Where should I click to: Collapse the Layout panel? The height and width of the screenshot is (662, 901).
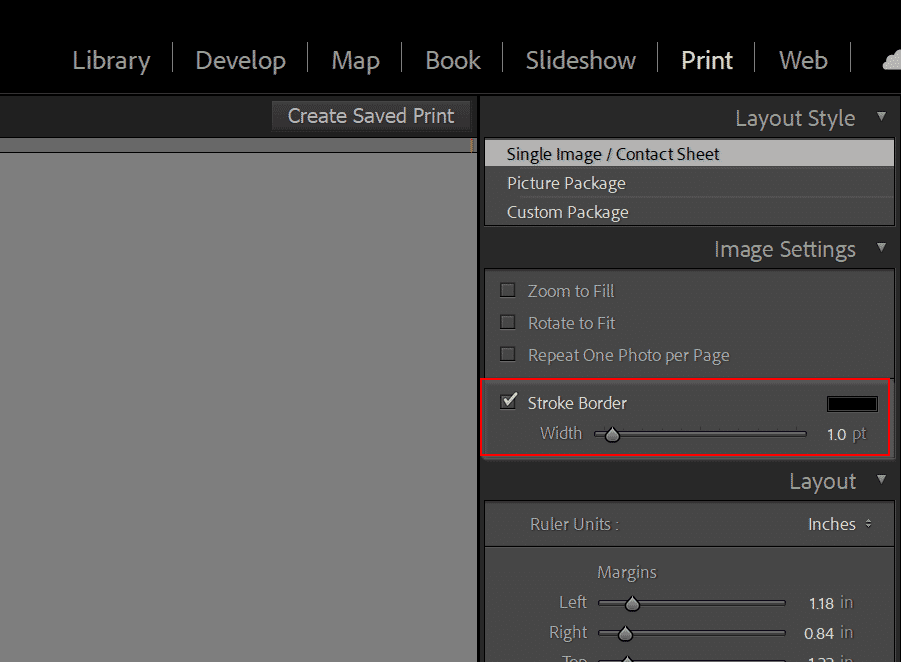[x=883, y=480]
